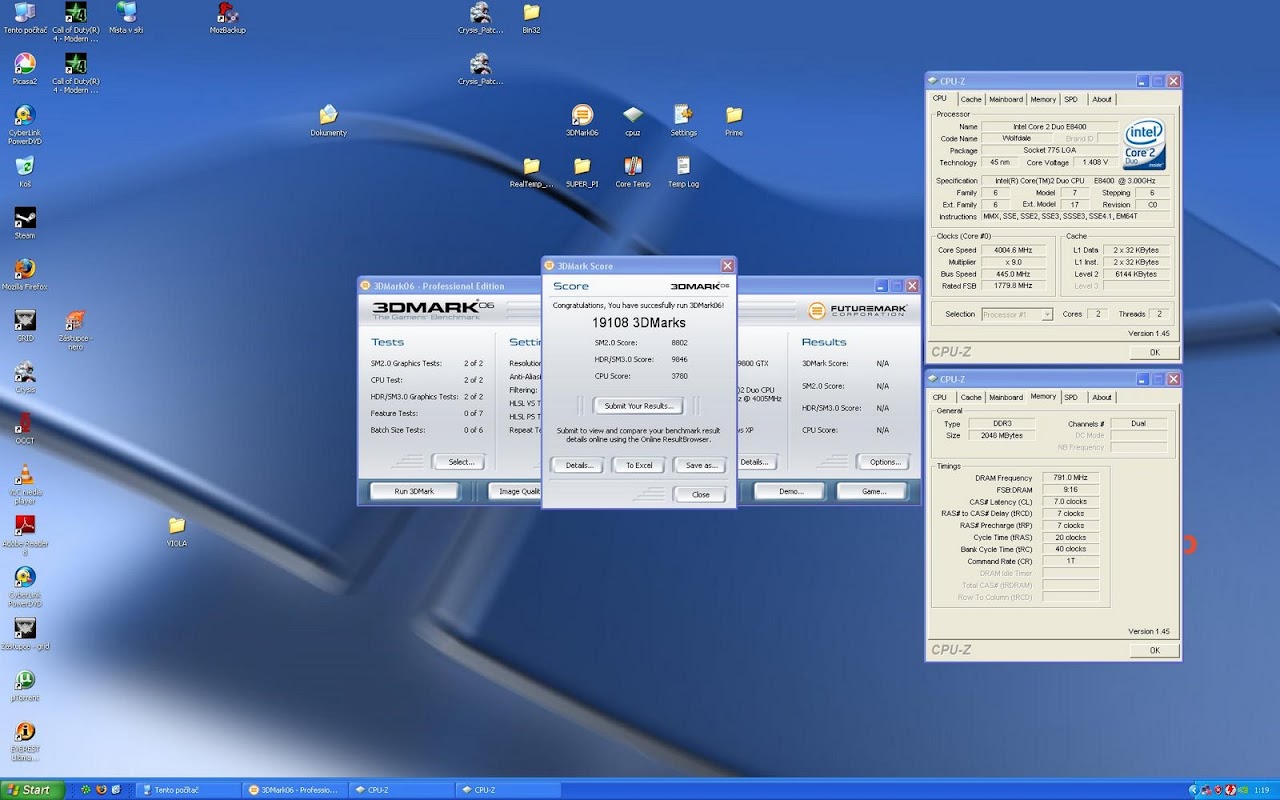Switch to Tento počítač taskbar button
This screenshot has width=1280, height=800.
point(188,790)
